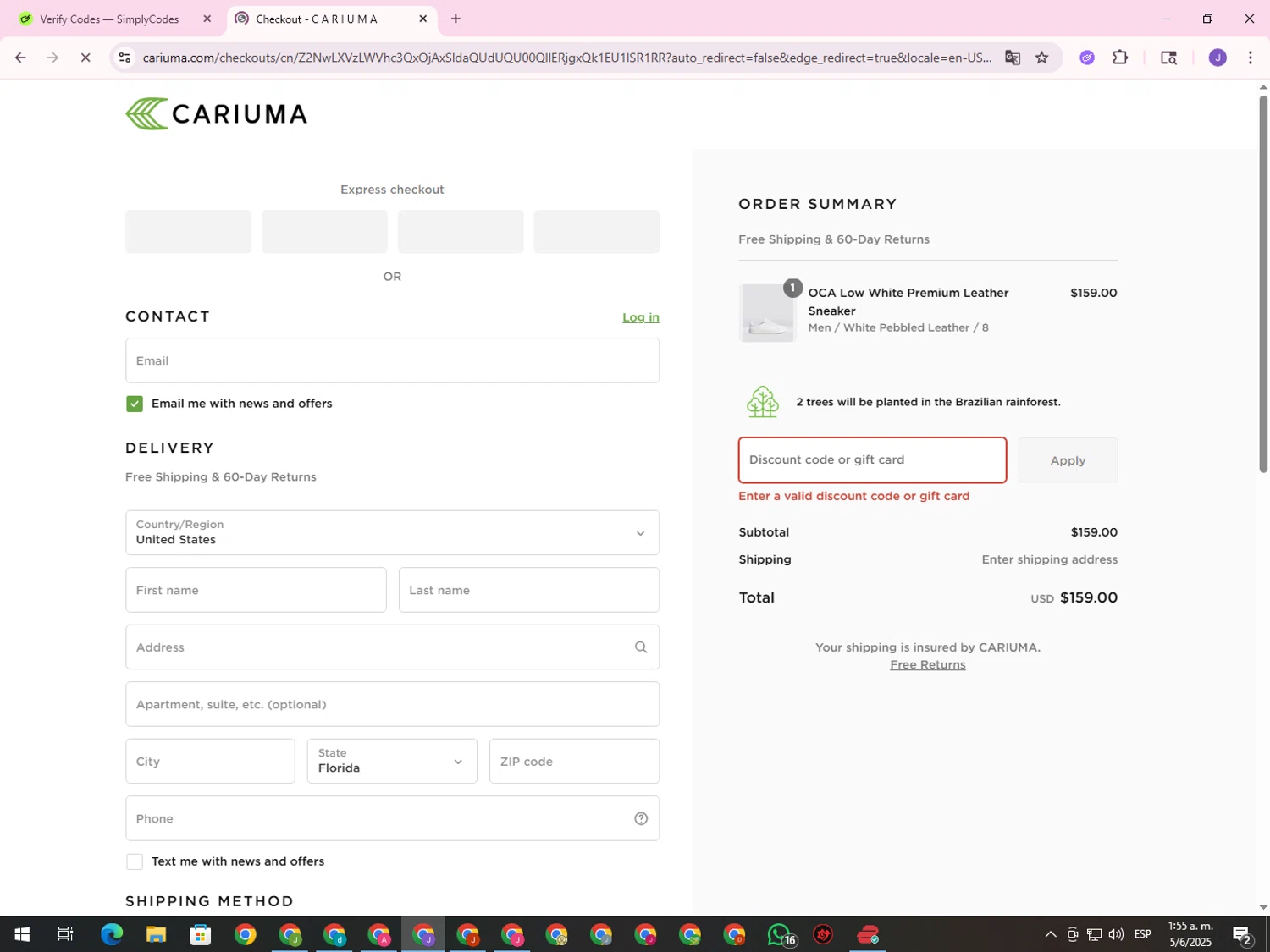Click the ZIP code field

click(574, 761)
